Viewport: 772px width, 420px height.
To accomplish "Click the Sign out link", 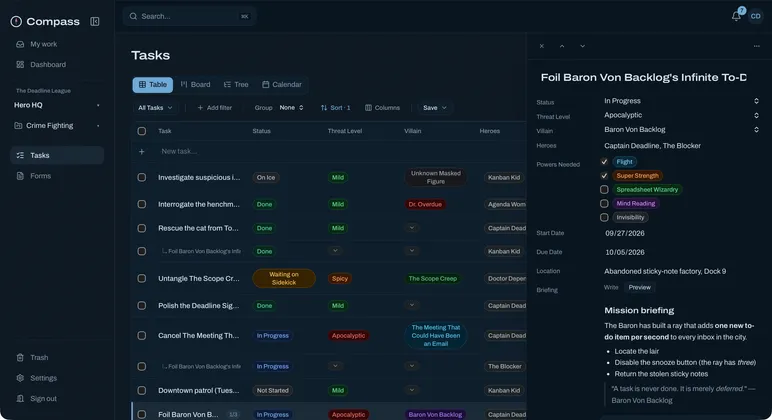I will [x=57, y=398].
